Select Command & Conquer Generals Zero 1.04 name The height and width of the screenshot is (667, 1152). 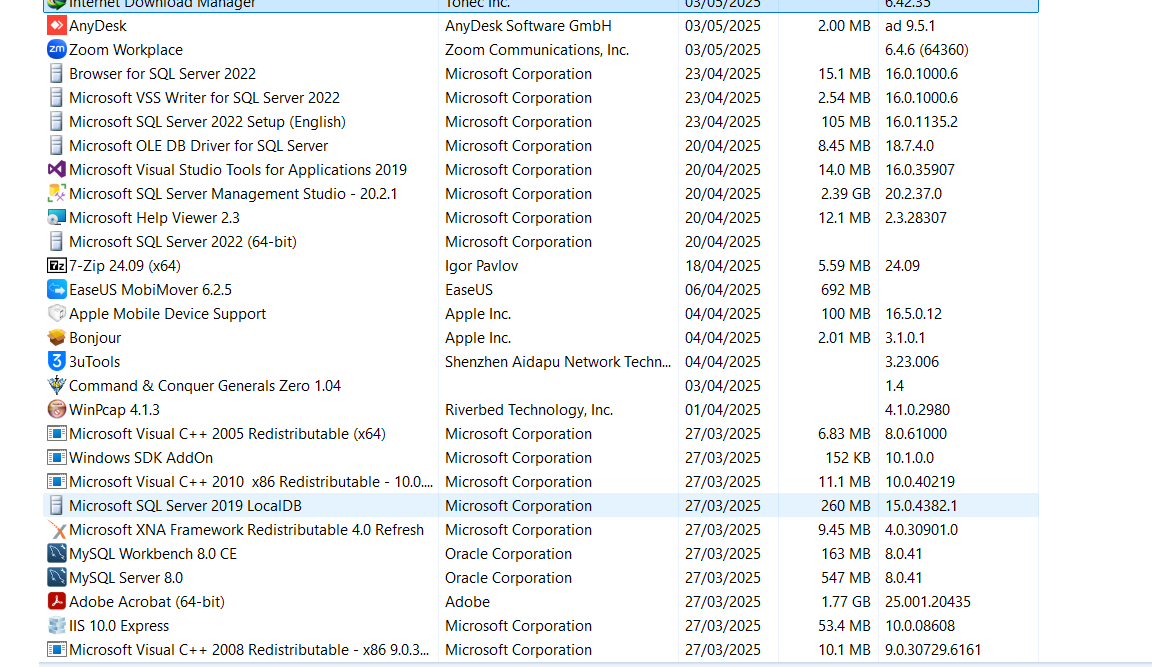click(x=205, y=386)
